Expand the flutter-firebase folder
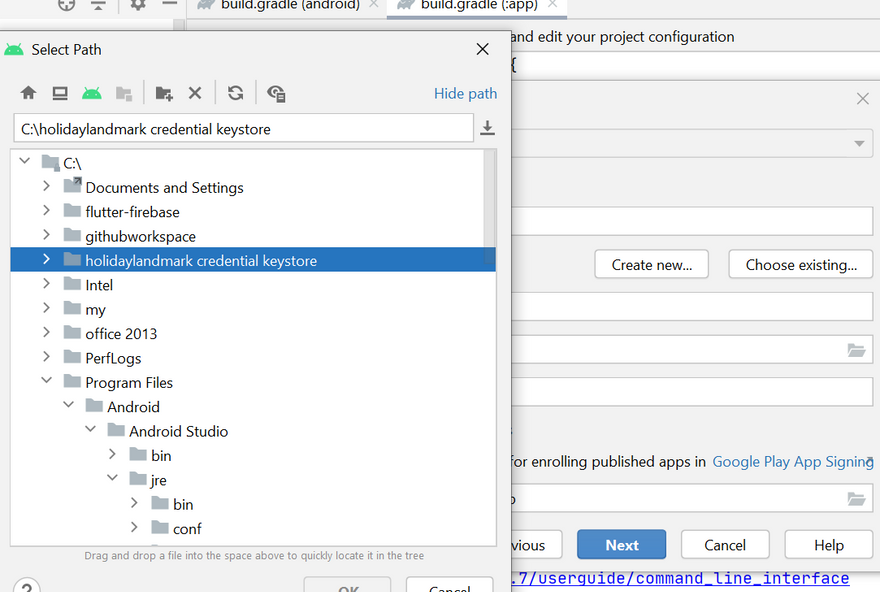Screen dimensions: 880x592 coord(47,211)
